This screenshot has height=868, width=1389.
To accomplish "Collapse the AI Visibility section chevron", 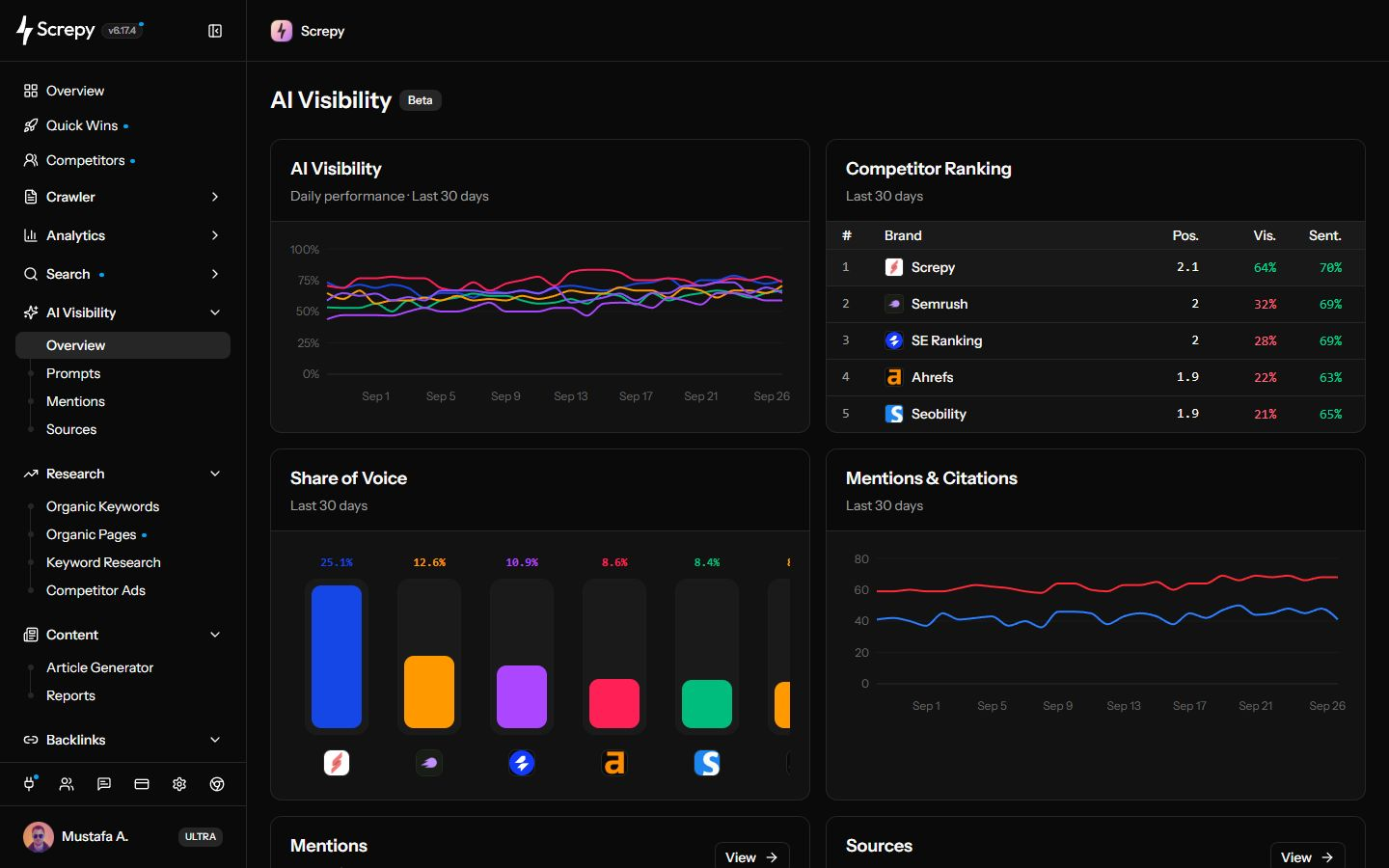I will (x=215, y=312).
